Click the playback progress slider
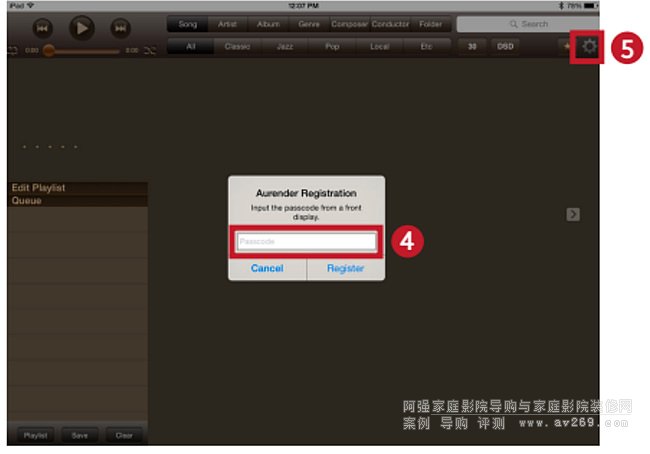This screenshot has width=650, height=454. (85, 49)
